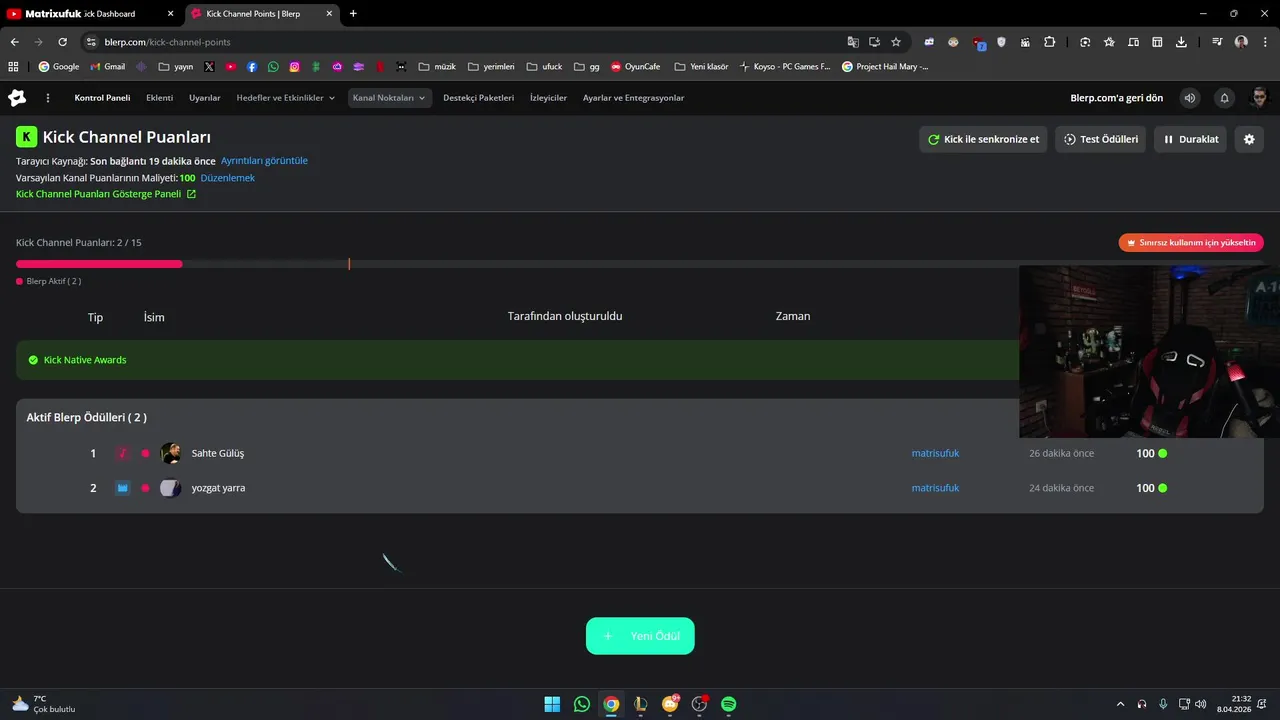Open Windows Start menu
Image resolution: width=1280 pixels, height=720 pixels.
point(552,704)
